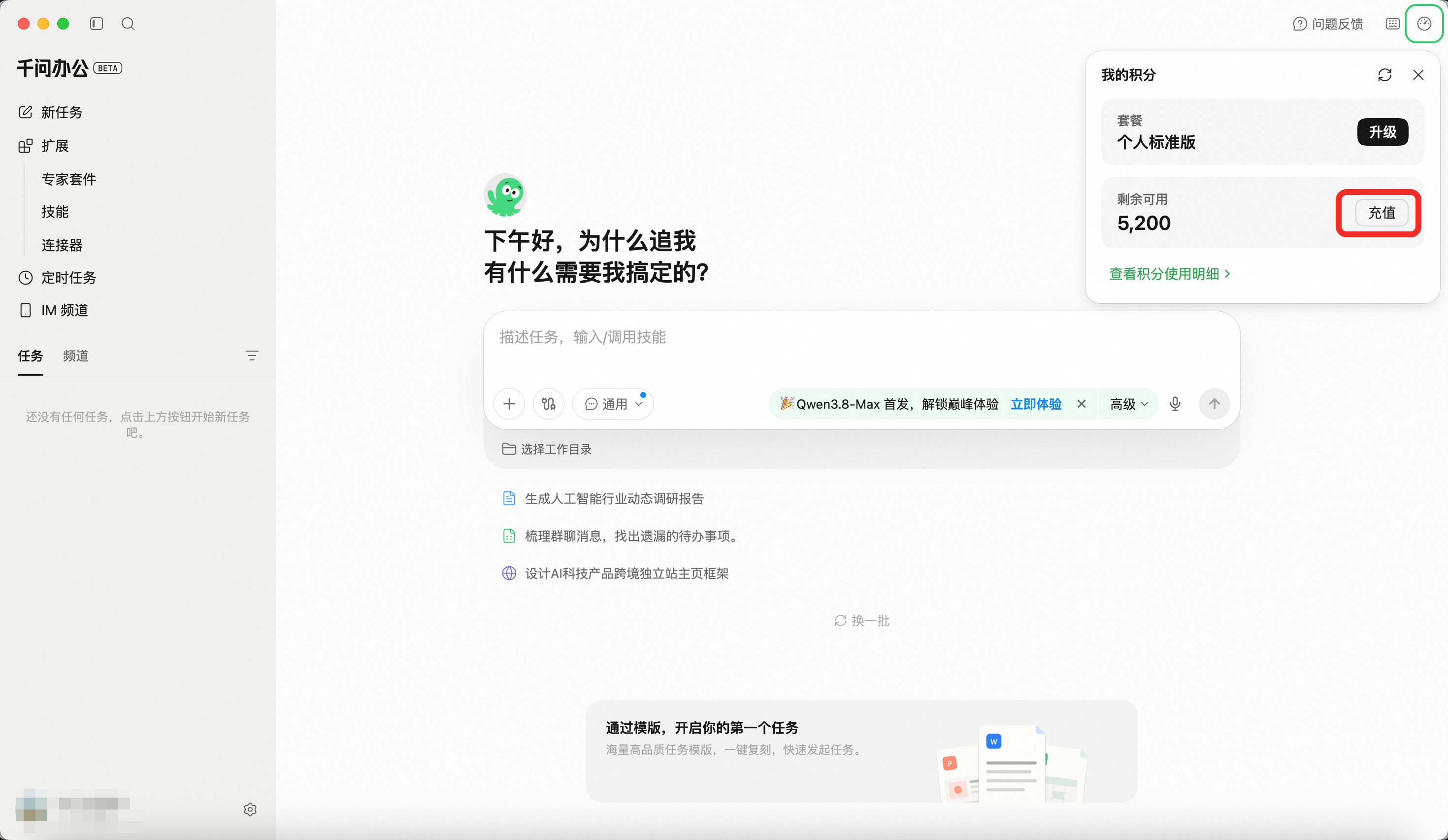Open 专家套件 in the sidebar
The image size is (1448, 840).
[x=69, y=179]
